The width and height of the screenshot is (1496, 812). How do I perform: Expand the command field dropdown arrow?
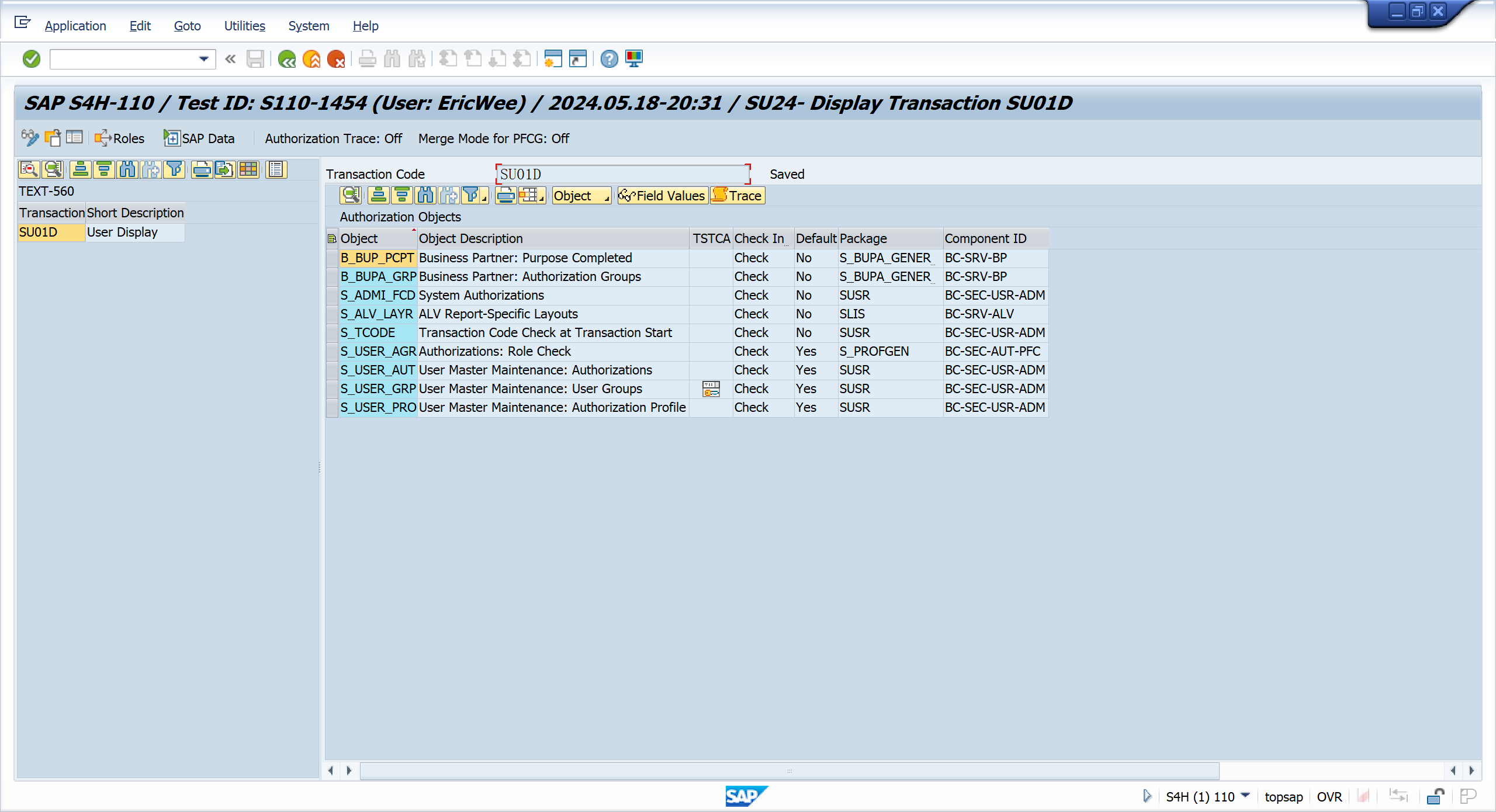coord(203,59)
